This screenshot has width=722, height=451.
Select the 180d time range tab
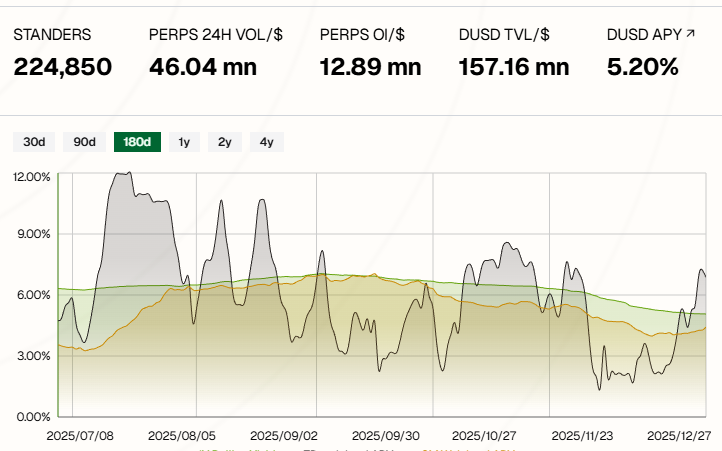point(137,142)
